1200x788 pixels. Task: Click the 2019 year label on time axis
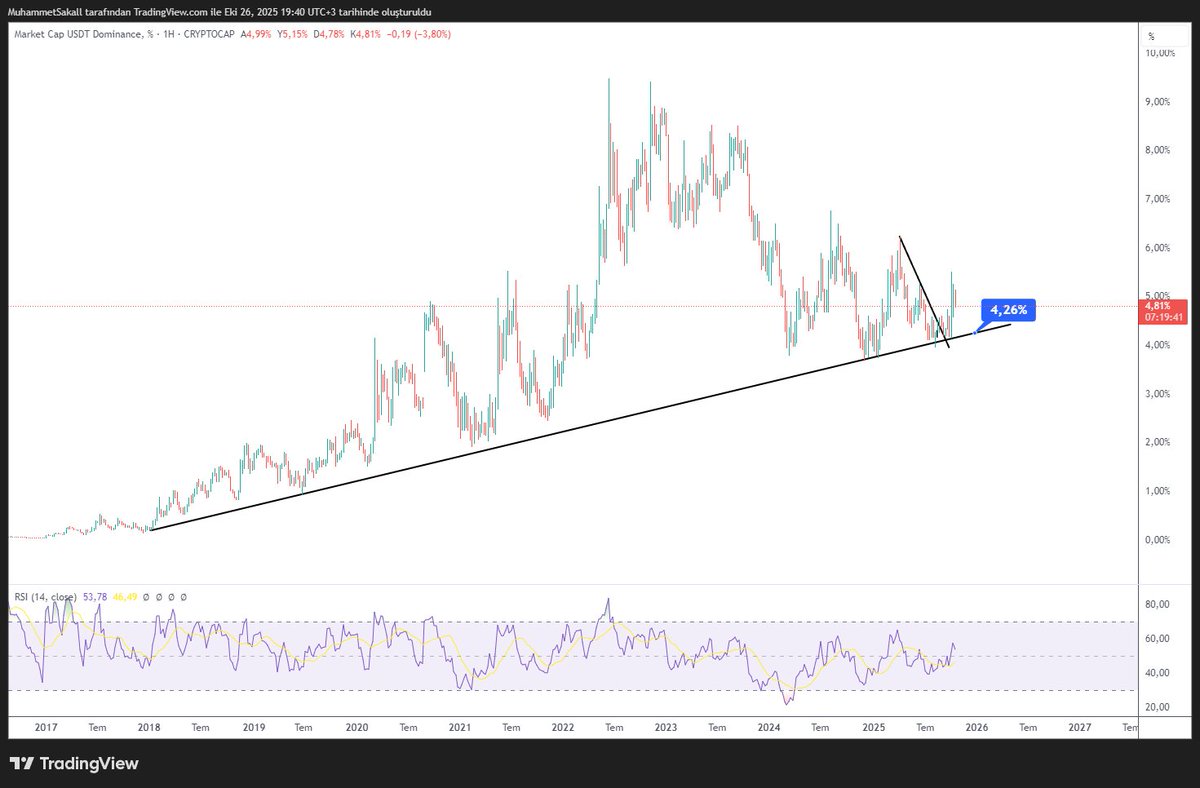tap(253, 729)
